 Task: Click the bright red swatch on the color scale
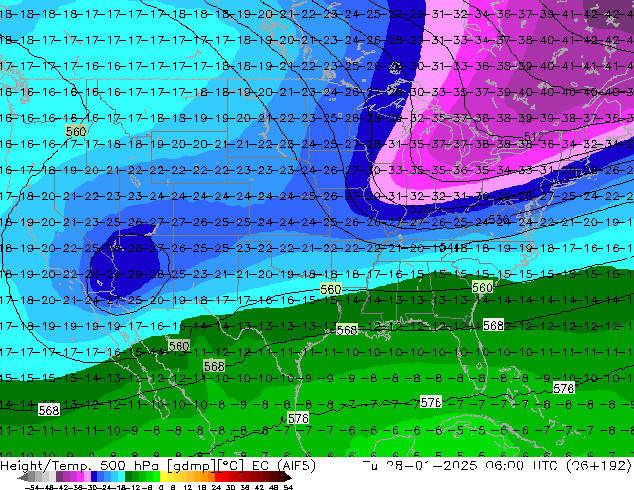pos(219,476)
